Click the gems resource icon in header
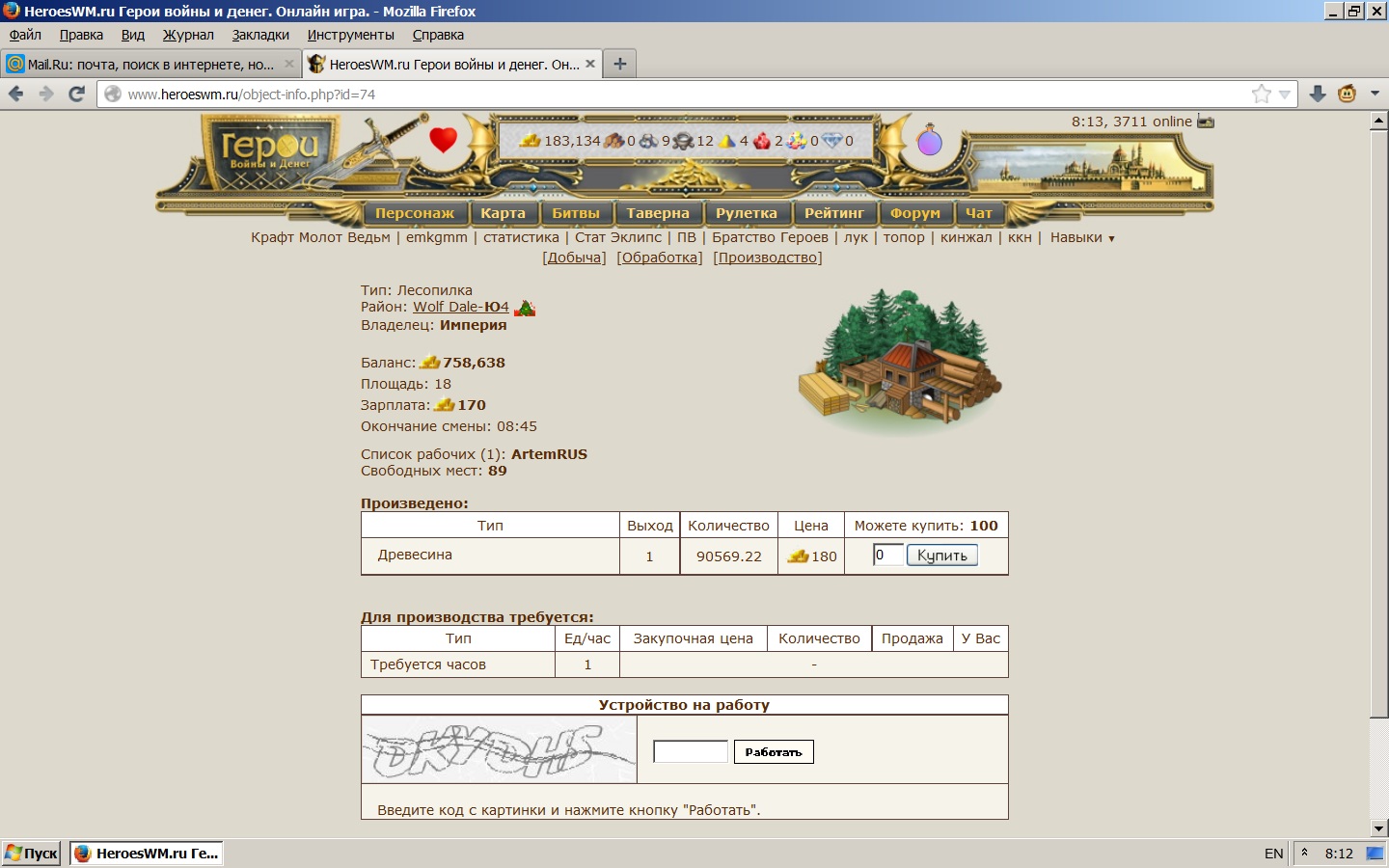Viewport: 1389px width, 868px height. (797, 141)
